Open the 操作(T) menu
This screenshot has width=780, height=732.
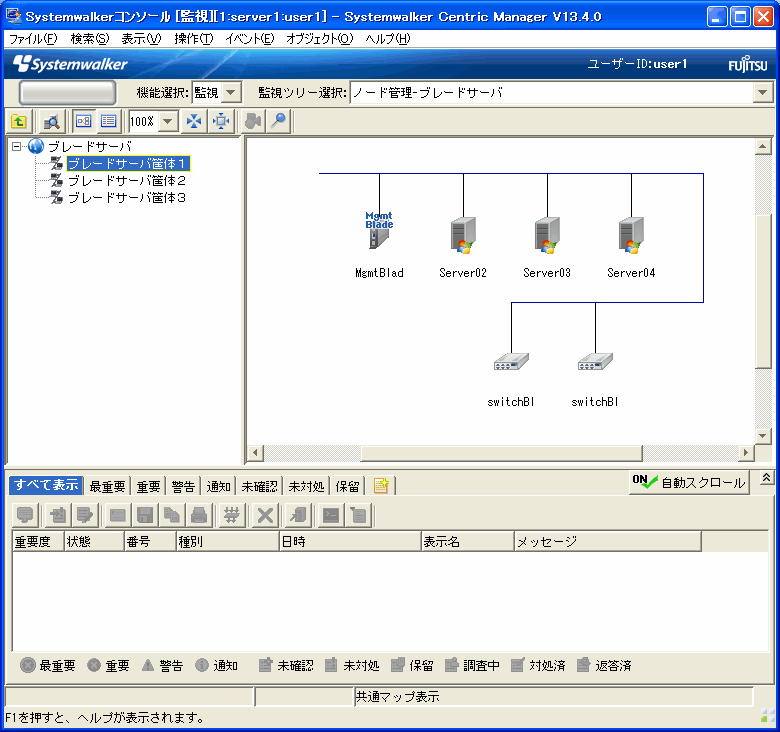pyautogui.click(x=194, y=39)
